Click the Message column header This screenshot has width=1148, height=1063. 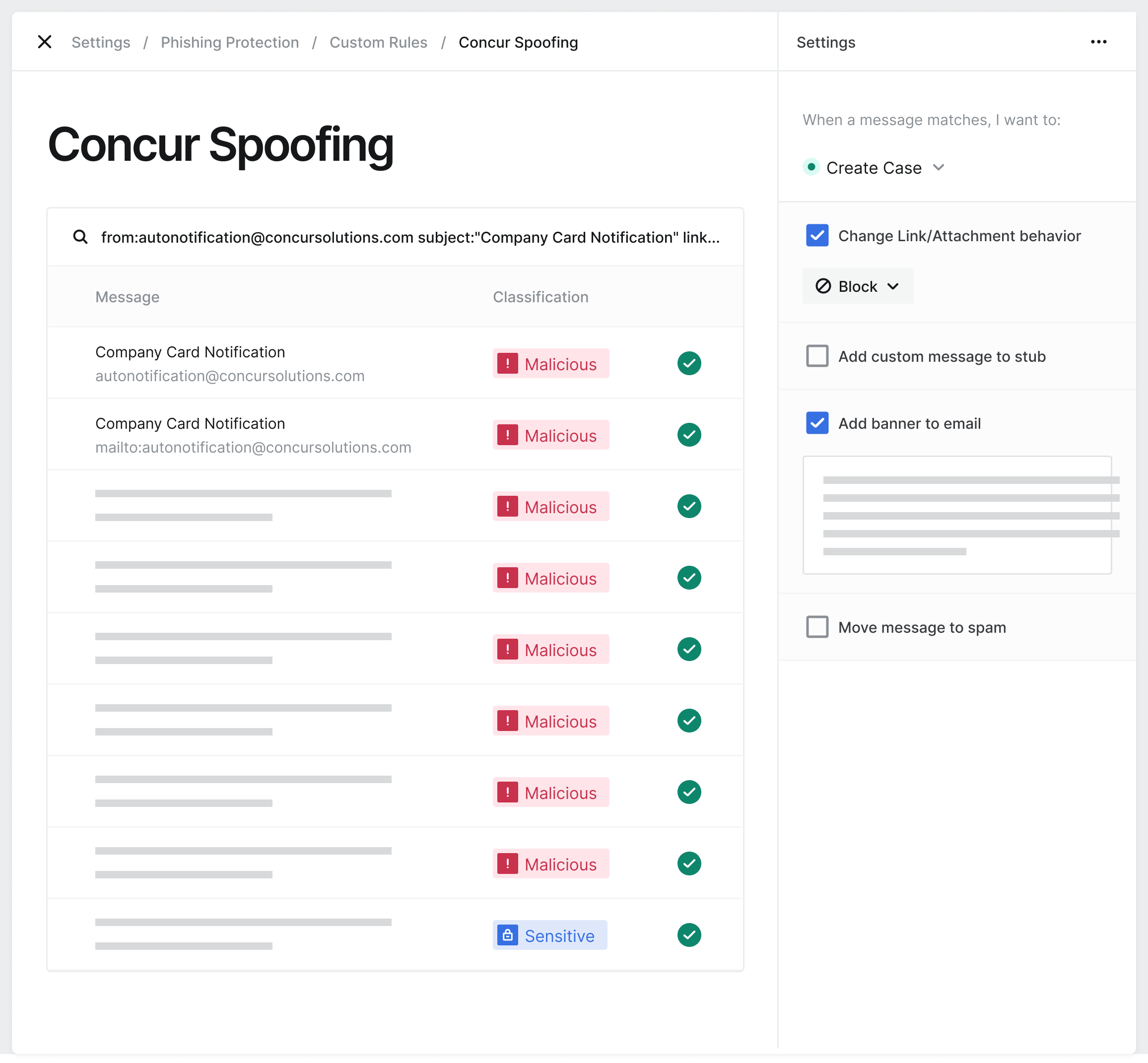[x=127, y=297]
